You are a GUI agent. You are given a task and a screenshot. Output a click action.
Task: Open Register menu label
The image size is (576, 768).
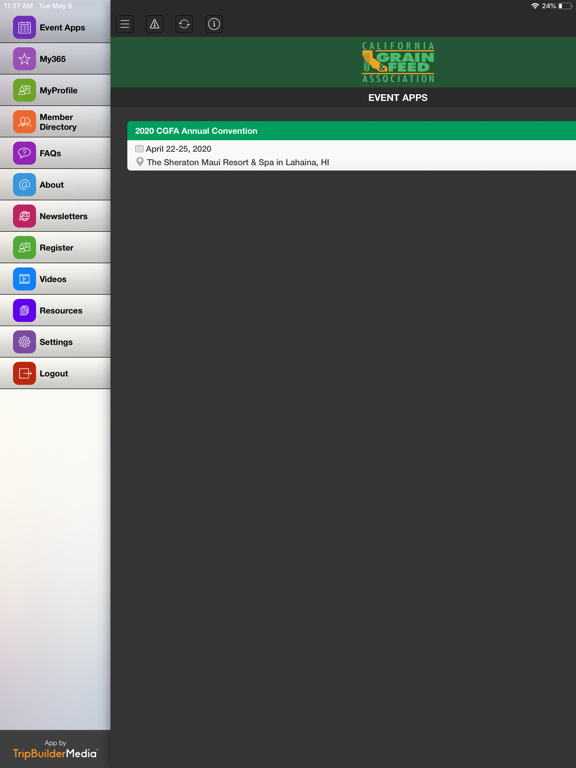click(x=56, y=248)
